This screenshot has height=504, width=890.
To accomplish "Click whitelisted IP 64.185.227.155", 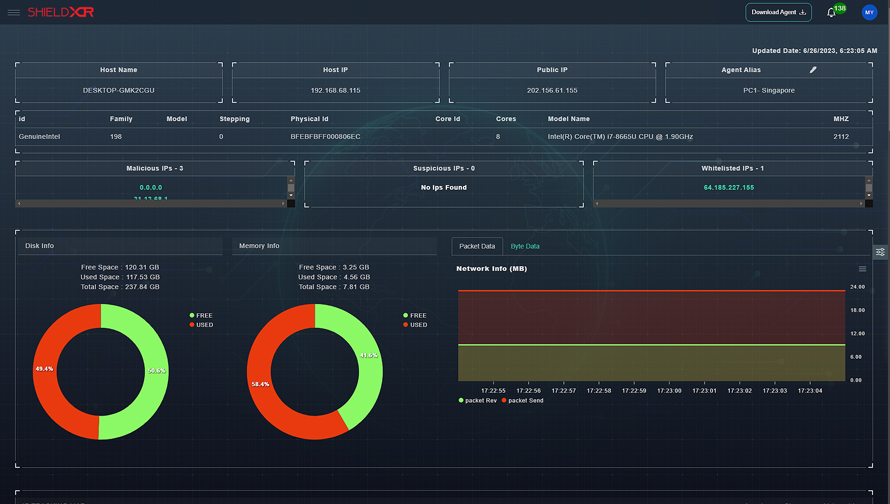I will pyautogui.click(x=729, y=188).
